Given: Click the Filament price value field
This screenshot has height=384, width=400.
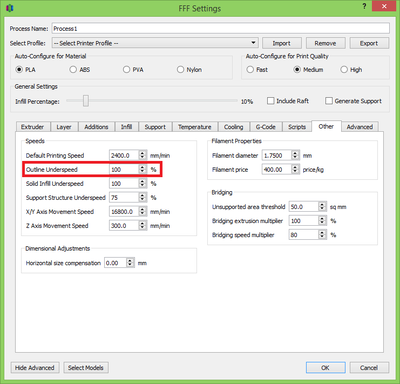Looking at the screenshot, I should tap(277, 169).
